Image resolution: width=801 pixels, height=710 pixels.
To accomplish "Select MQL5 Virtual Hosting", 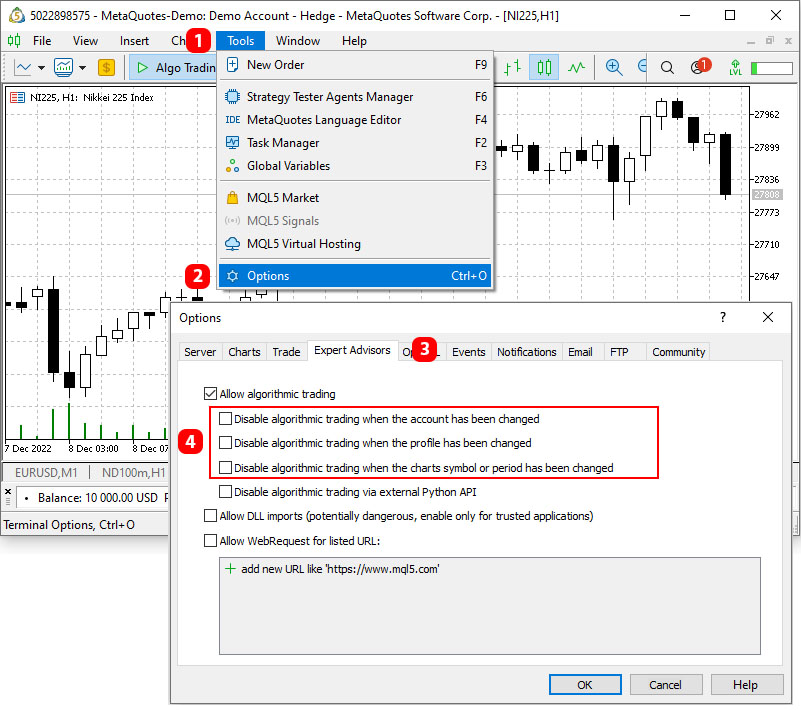I will 356,244.
